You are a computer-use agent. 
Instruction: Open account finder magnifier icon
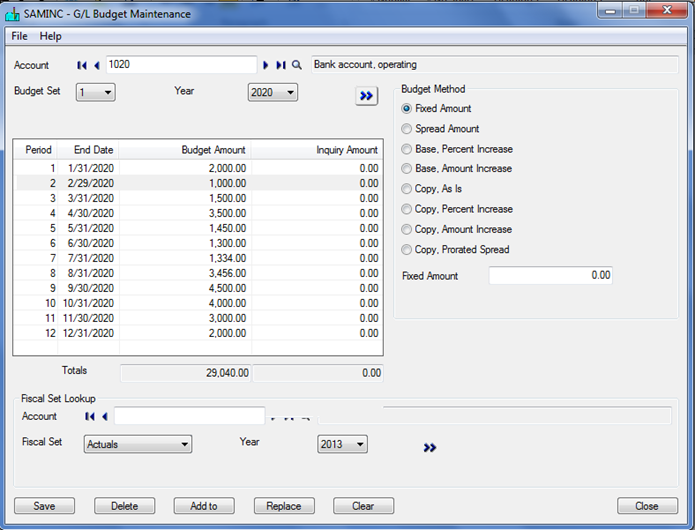(297, 65)
